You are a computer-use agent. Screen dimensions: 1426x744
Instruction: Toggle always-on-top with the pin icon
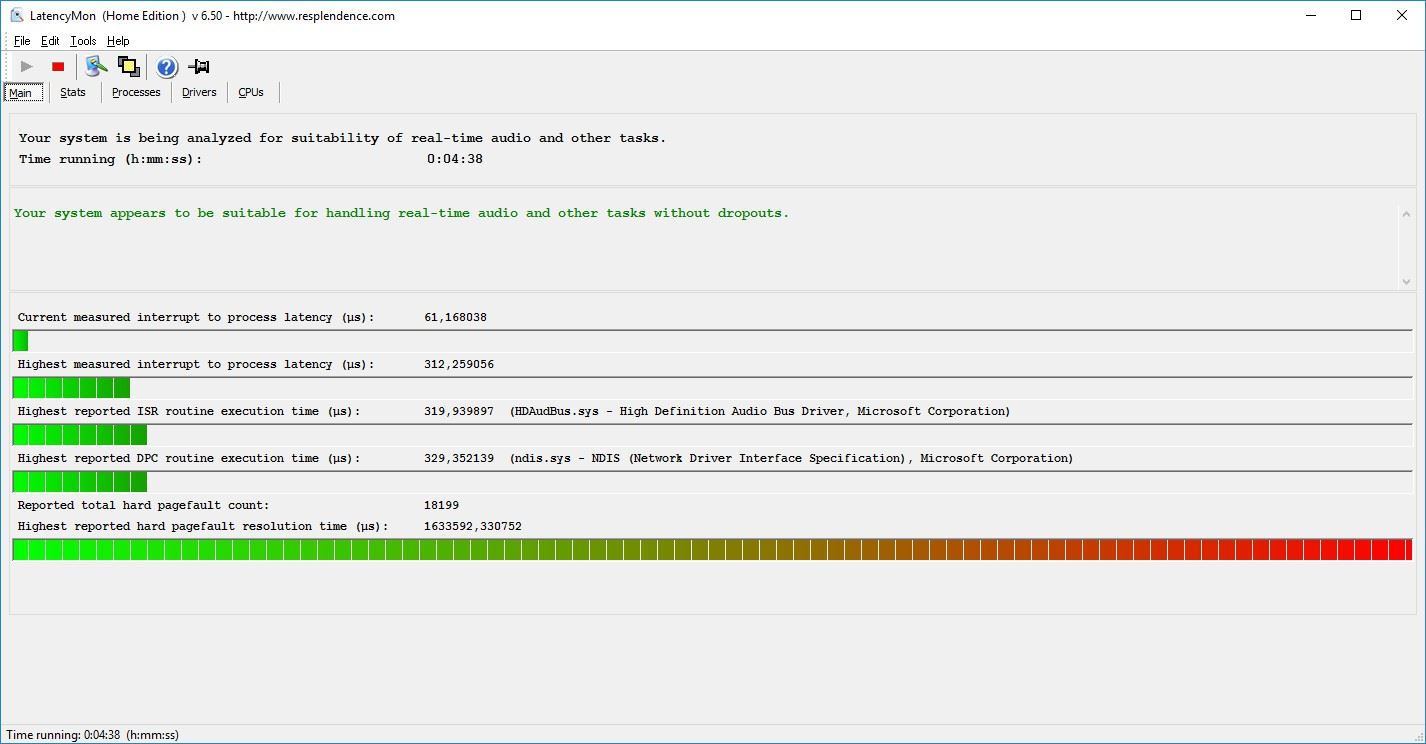199,67
